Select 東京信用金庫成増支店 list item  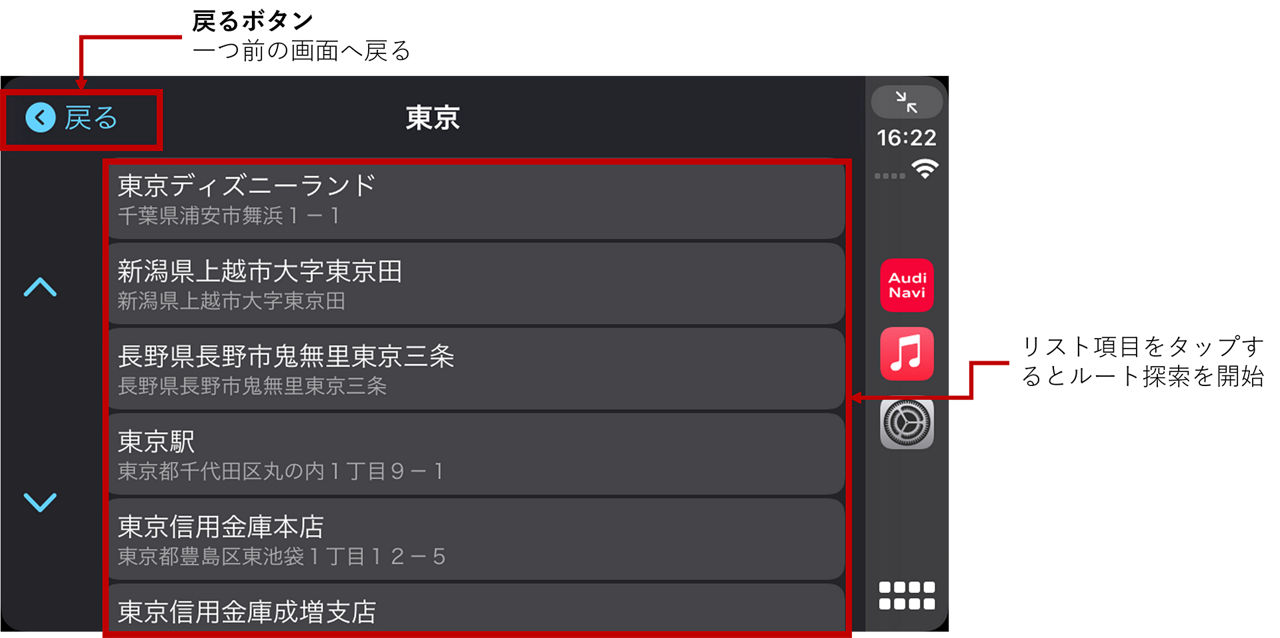[x=476, y=608]
